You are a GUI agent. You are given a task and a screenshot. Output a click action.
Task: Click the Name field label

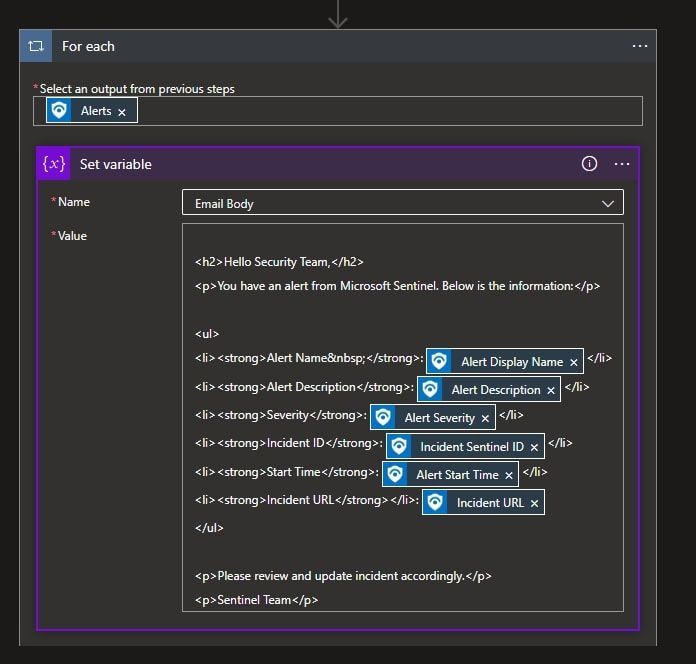pos(74,202)
